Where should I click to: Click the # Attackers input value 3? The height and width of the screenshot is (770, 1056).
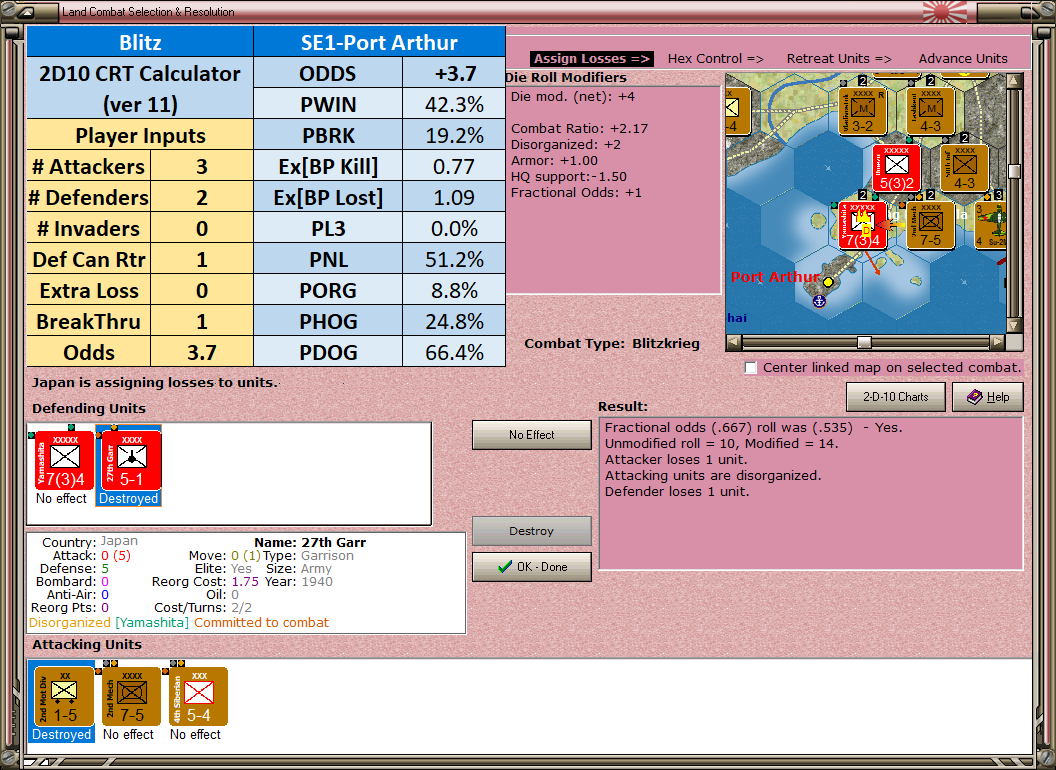201,166
